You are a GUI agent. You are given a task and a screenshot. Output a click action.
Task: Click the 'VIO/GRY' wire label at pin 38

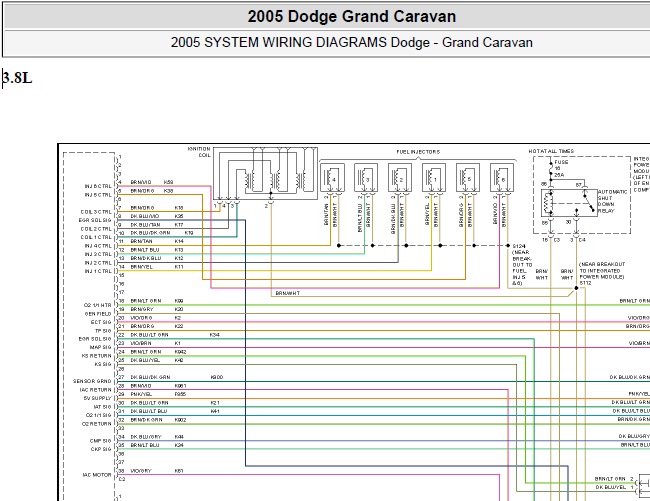[x=141, y=471]
